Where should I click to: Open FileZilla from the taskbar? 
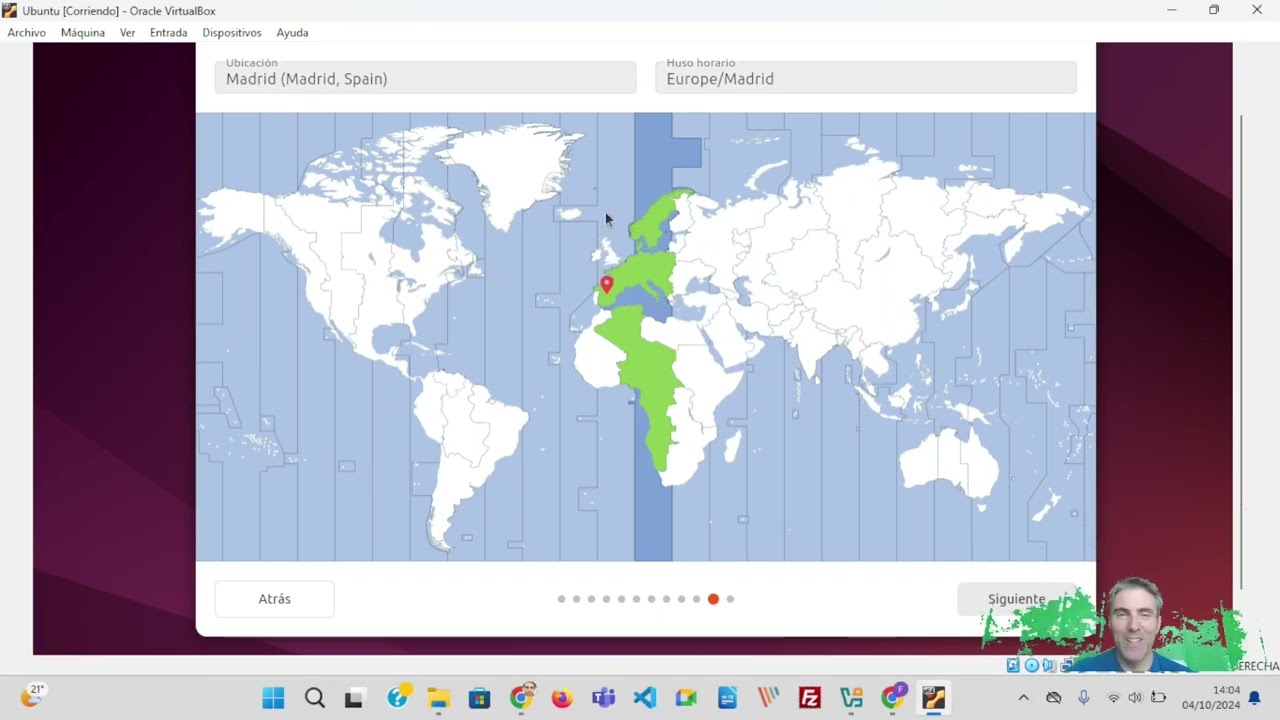tap(810, 698)
